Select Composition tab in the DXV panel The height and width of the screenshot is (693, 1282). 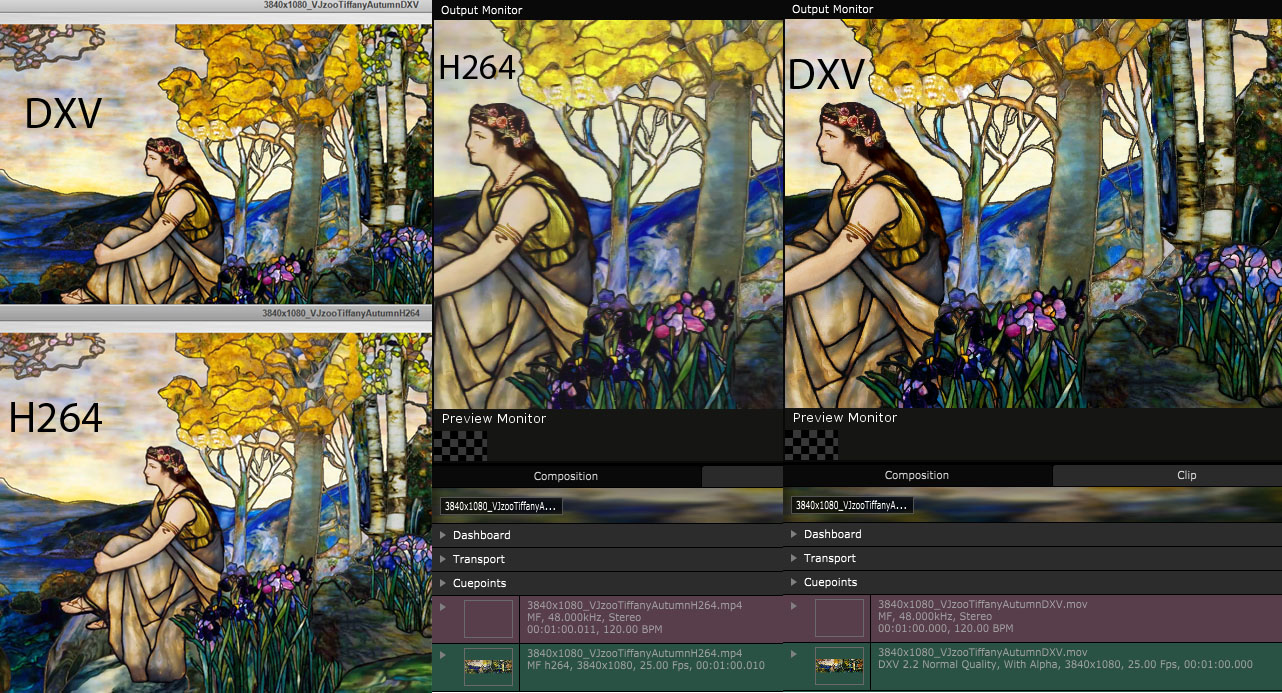916,475
